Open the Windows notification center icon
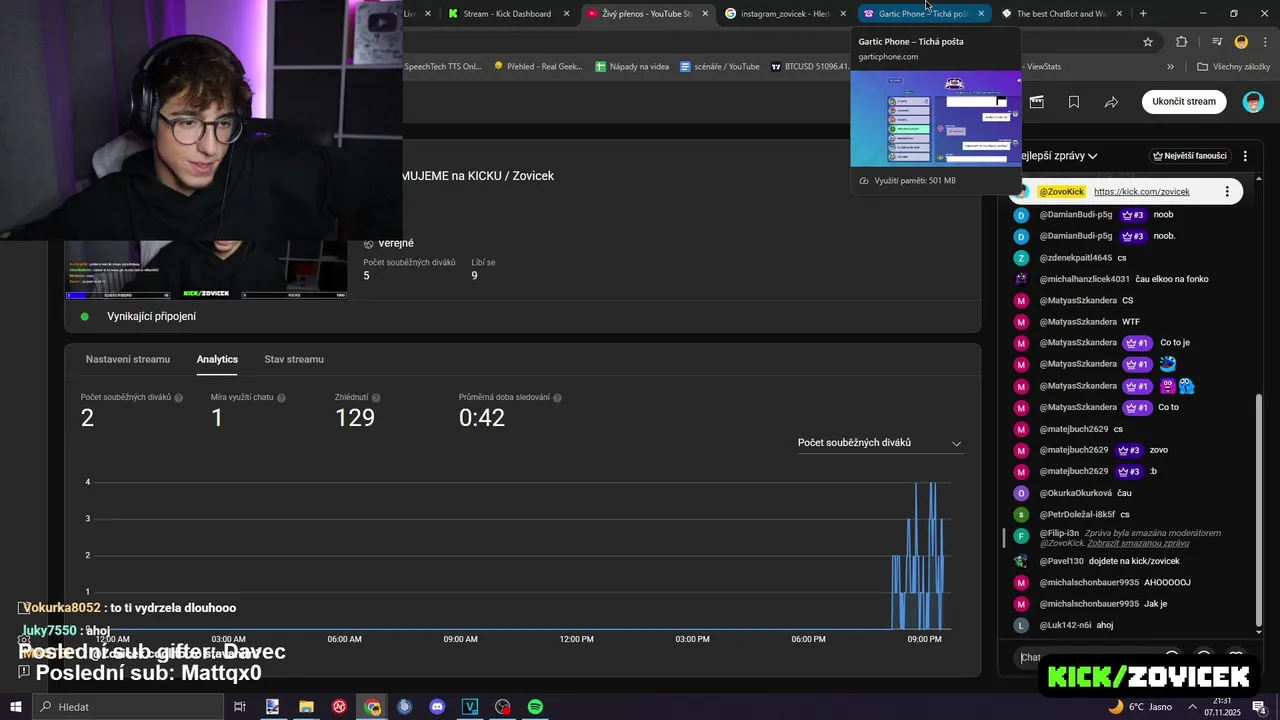 click(1262, 707)
